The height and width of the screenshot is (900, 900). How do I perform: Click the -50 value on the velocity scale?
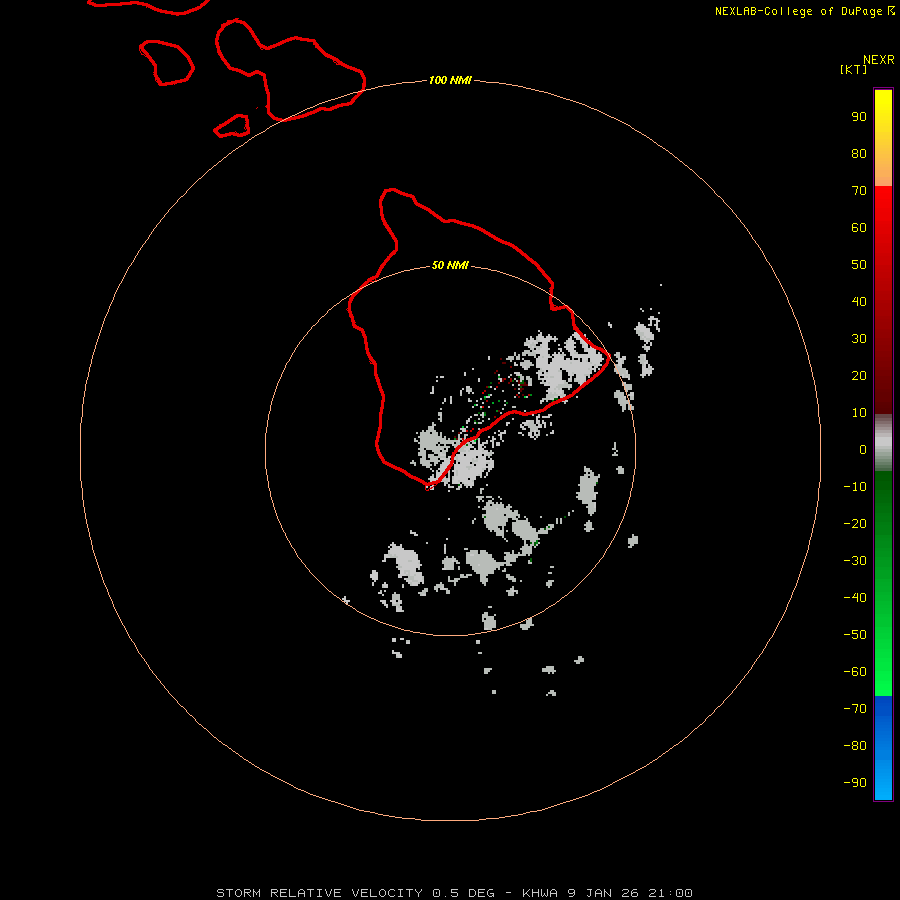(855, 634)
